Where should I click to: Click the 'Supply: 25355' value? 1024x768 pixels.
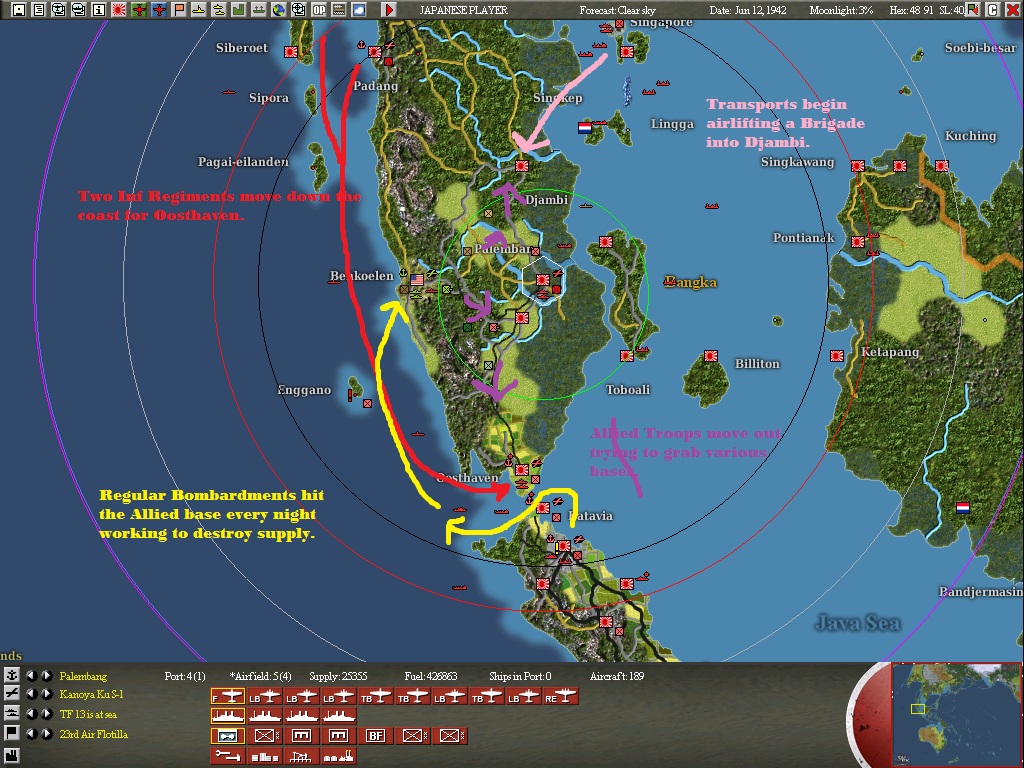pos(338,676)
